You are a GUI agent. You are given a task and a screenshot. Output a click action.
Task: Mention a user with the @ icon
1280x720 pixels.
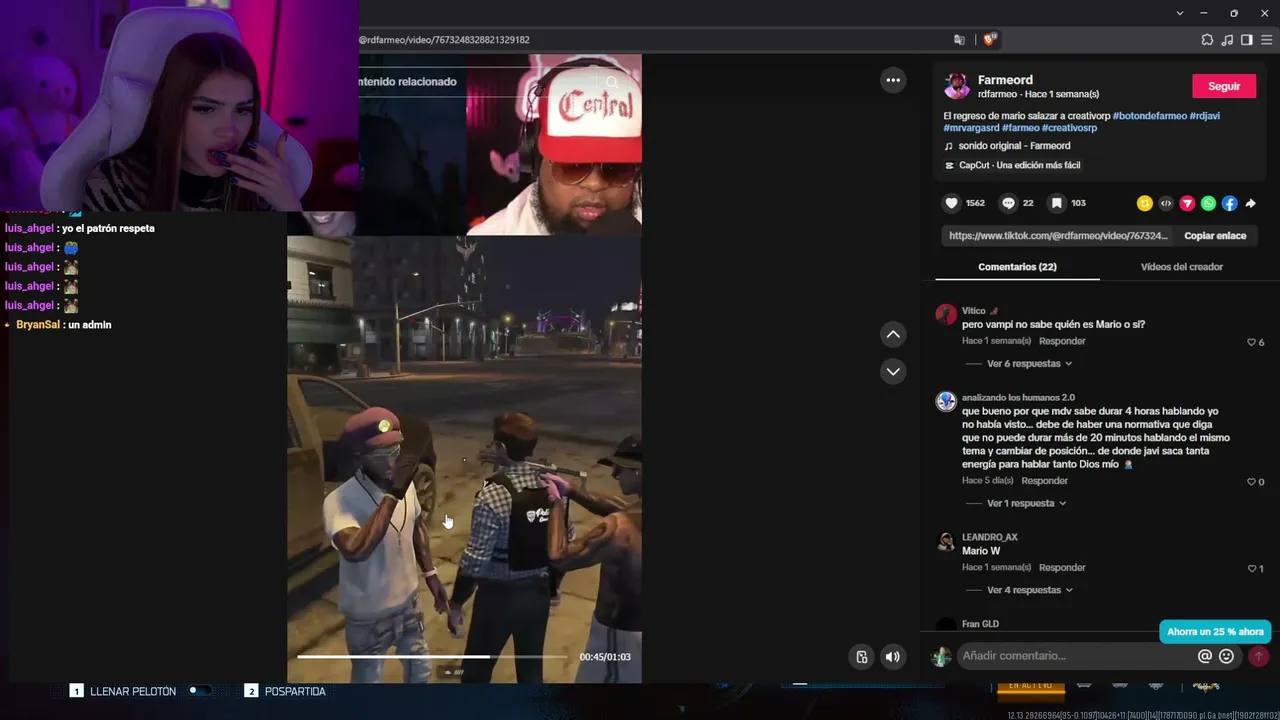pos(1205,656)
